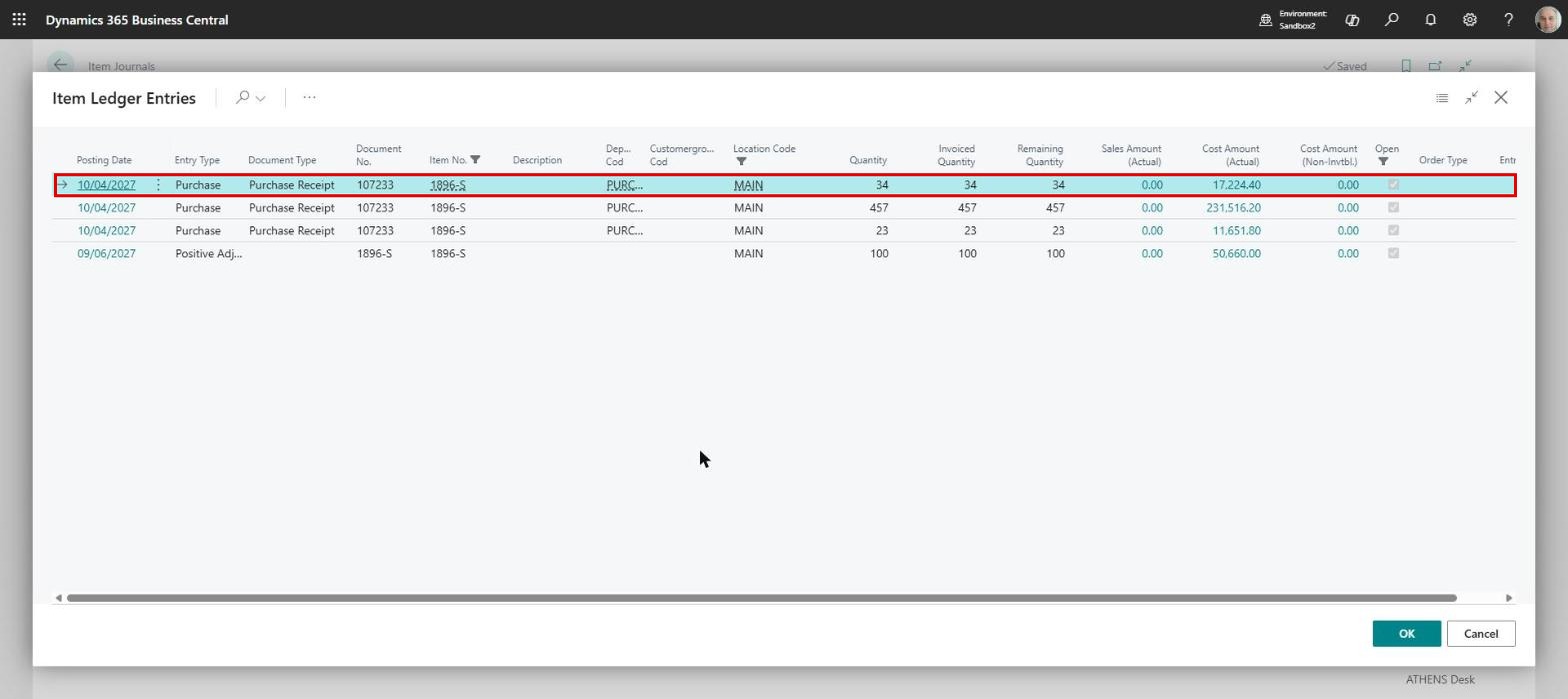Click the OK button

click(1406, 634)
